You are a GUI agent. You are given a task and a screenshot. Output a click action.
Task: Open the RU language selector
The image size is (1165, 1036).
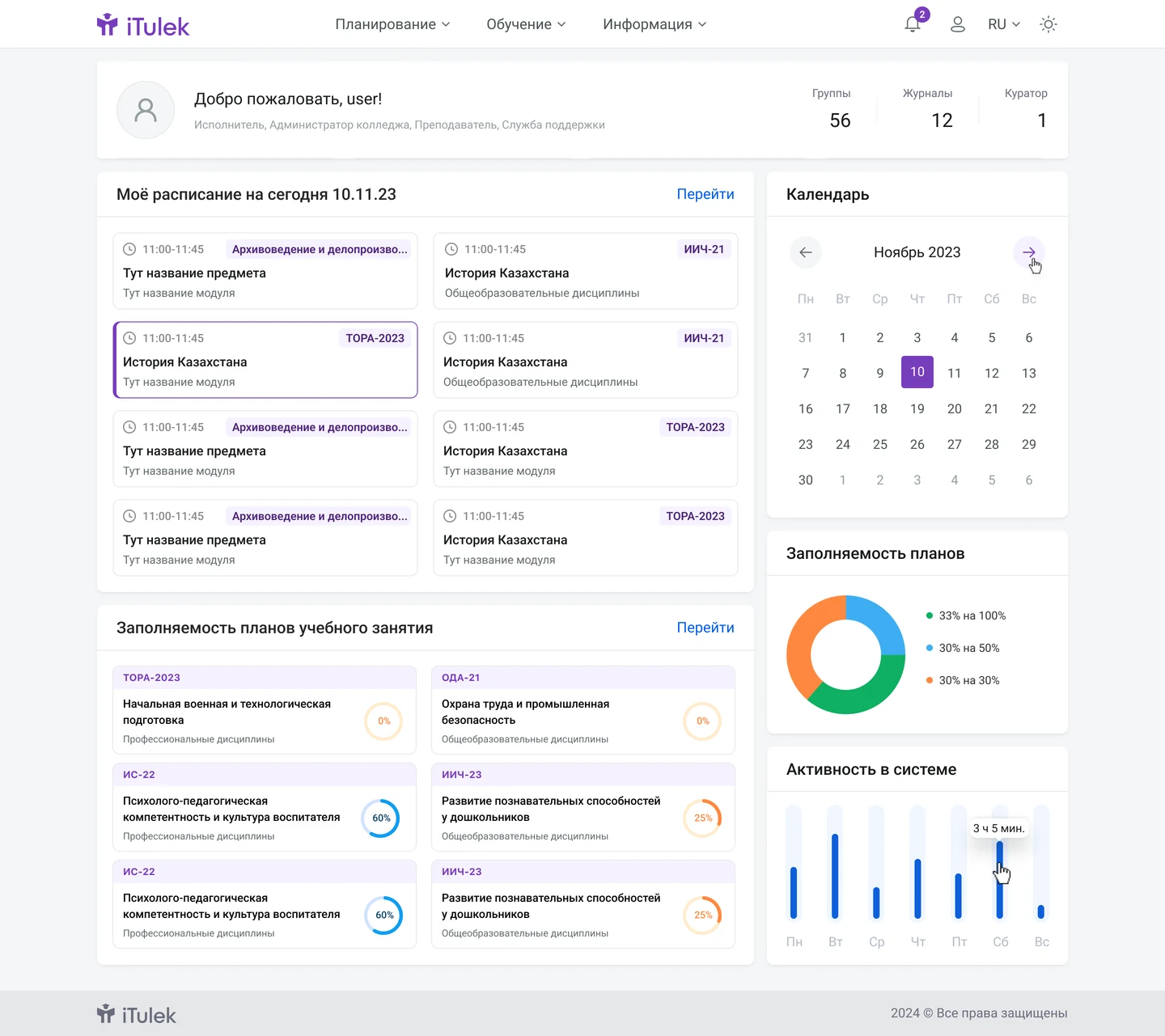1004,24
